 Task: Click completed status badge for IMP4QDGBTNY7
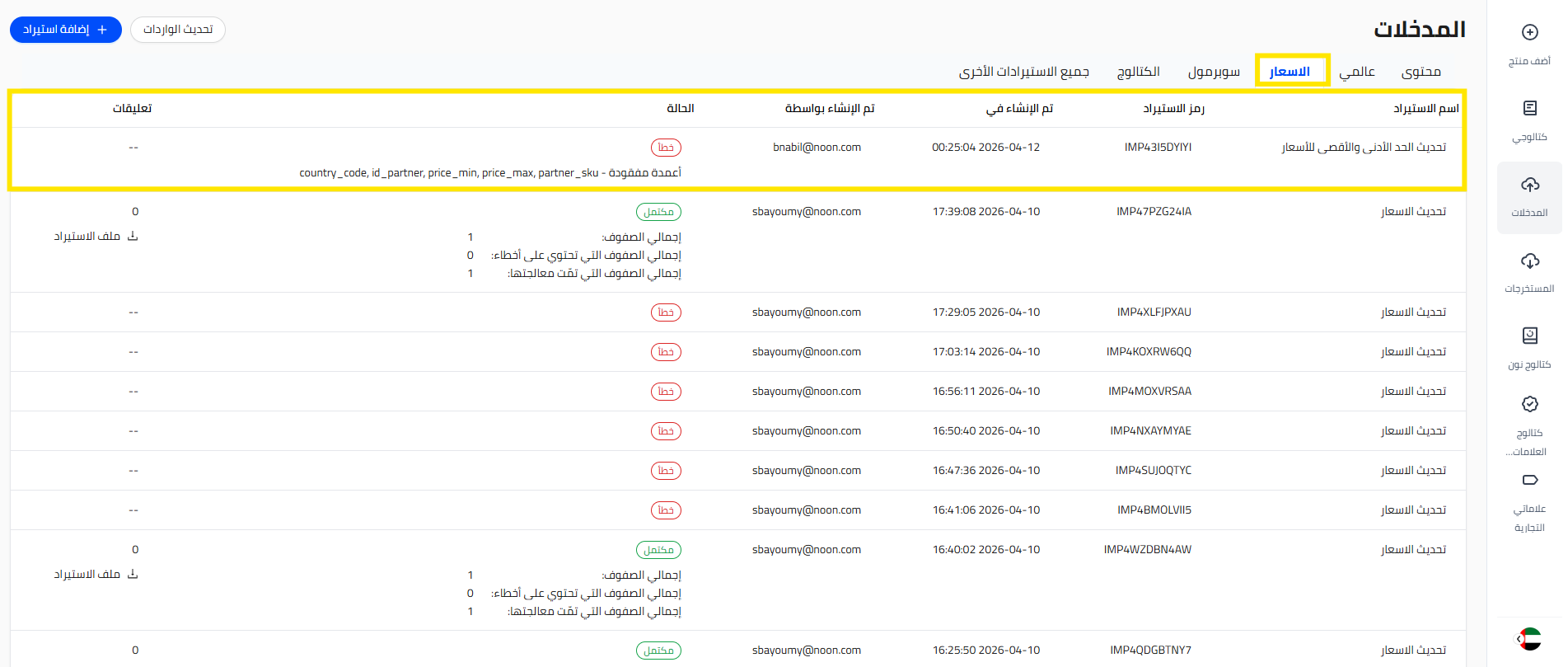[x=658, y=651]
